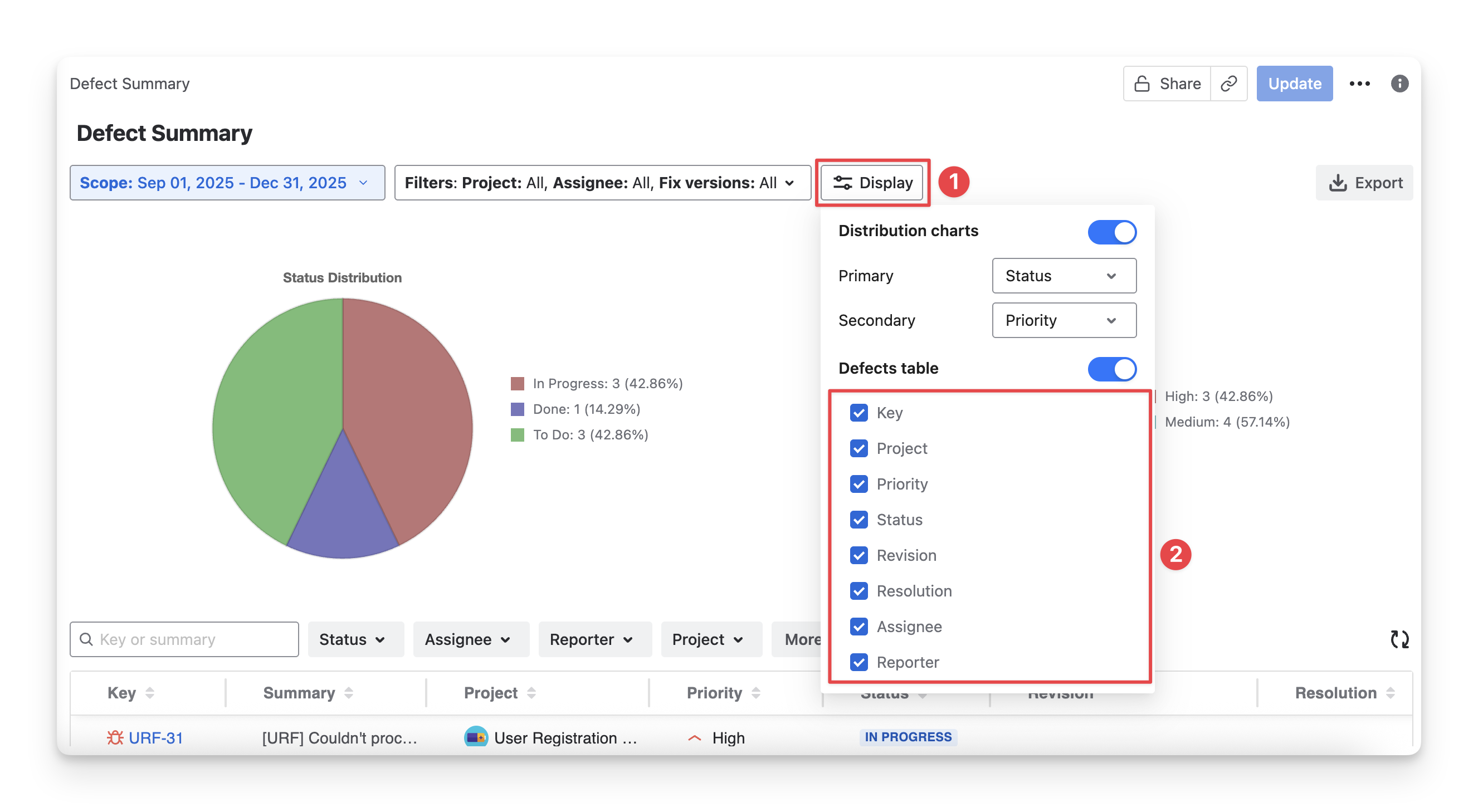Uncheck the Revision column checkbox
1478x812 pixels.
(x=858, y=555)
